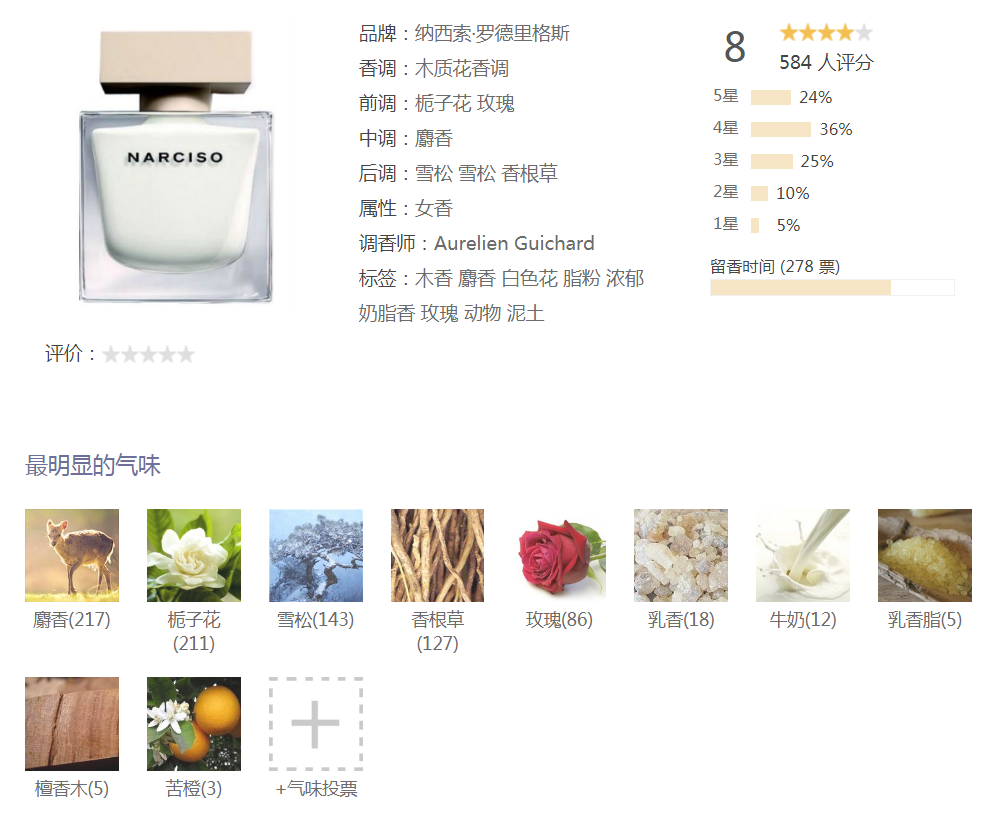
Task: Click the 牛奶 milk splash image
Action: click(803, 555)
